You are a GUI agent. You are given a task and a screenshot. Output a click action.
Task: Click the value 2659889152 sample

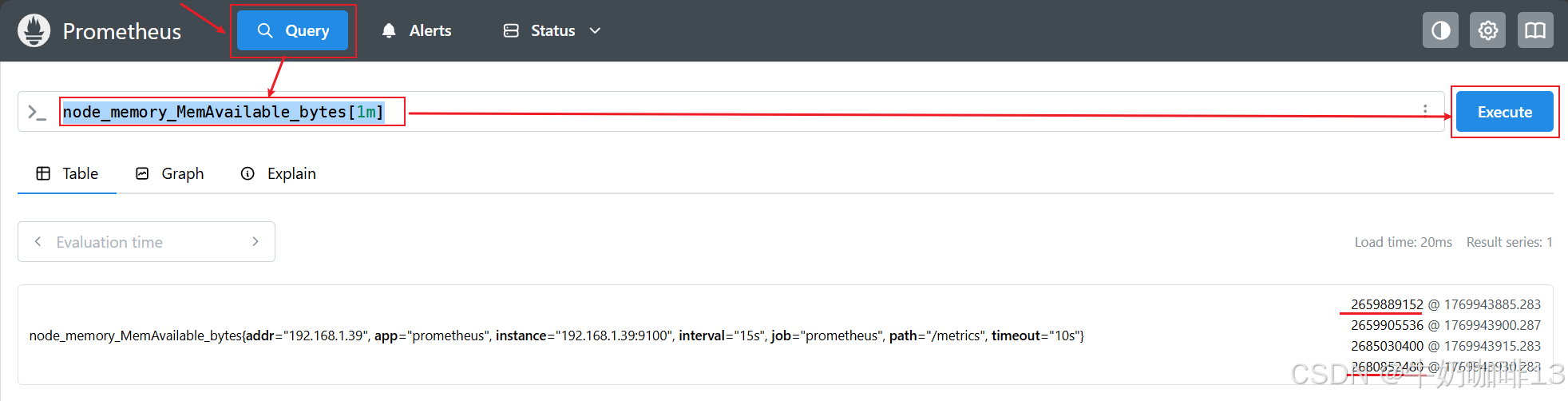[1387, 304]
